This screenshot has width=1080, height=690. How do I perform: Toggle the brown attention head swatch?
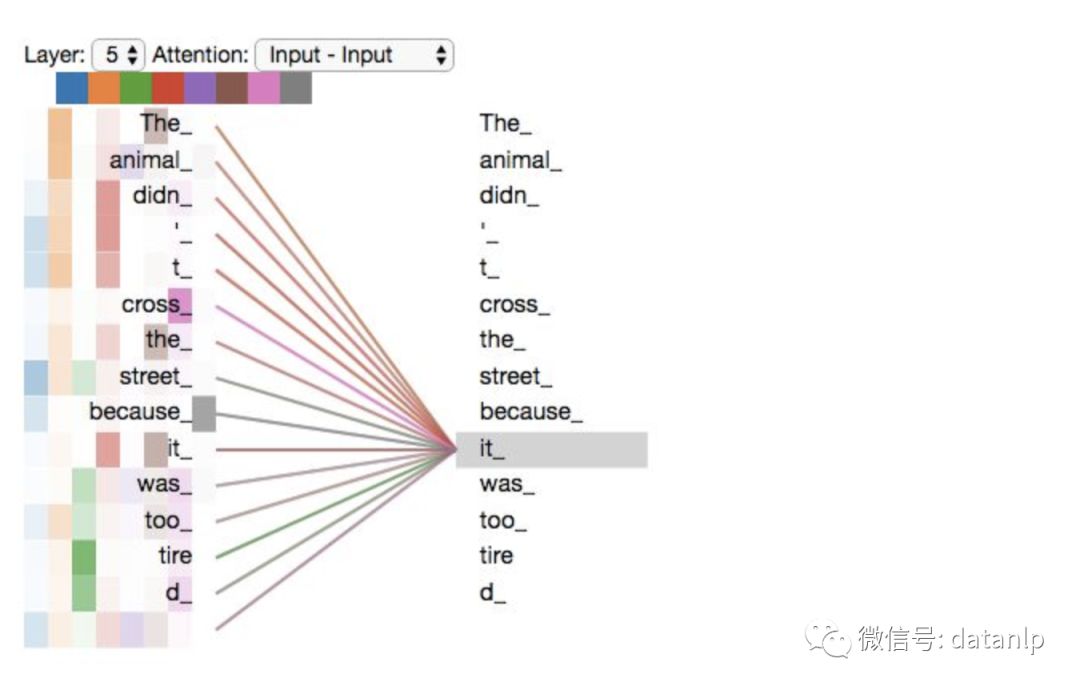point(232,88)
